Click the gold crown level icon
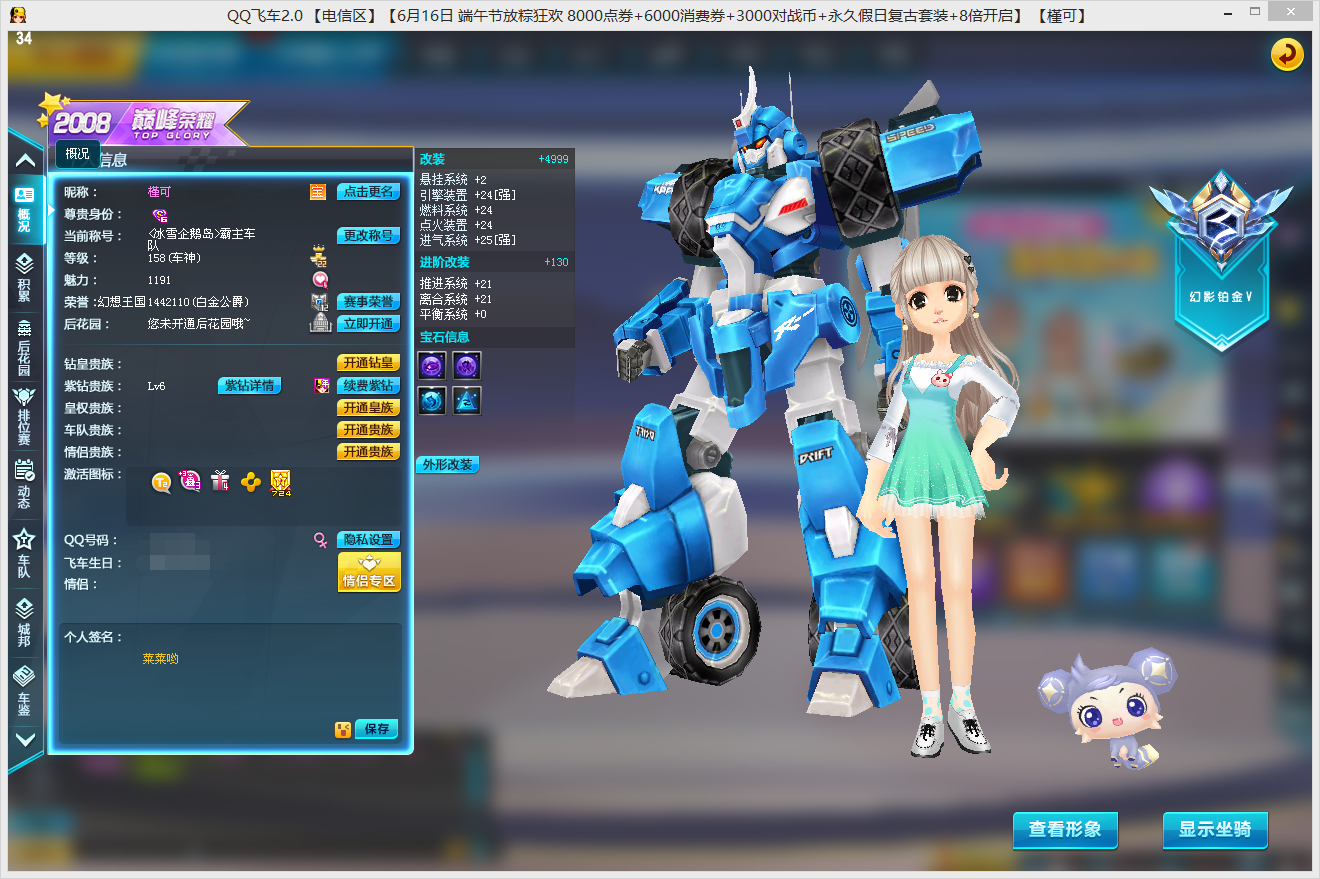The height and width of the screenshot is (879, 1320). coord(319,257)
